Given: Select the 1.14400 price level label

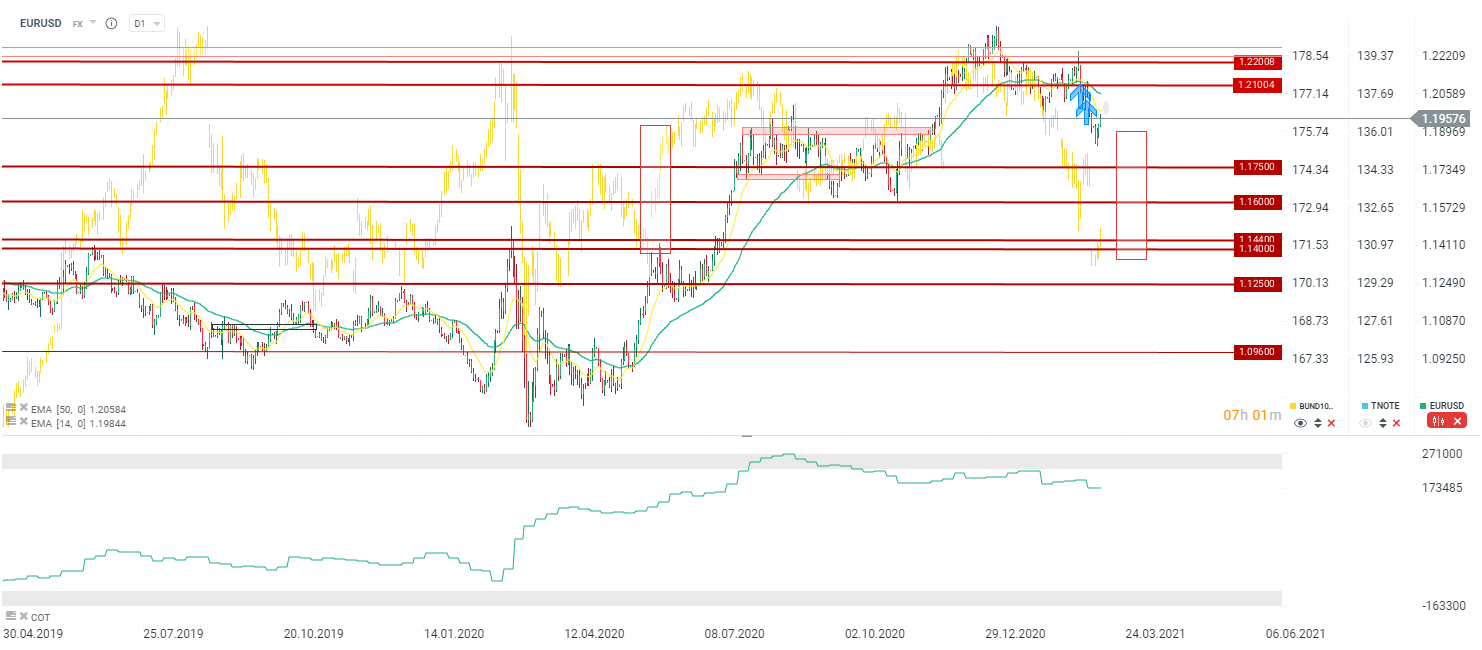Looking at the screenshot, I should pyautogui.click(x=1258, y=240).
